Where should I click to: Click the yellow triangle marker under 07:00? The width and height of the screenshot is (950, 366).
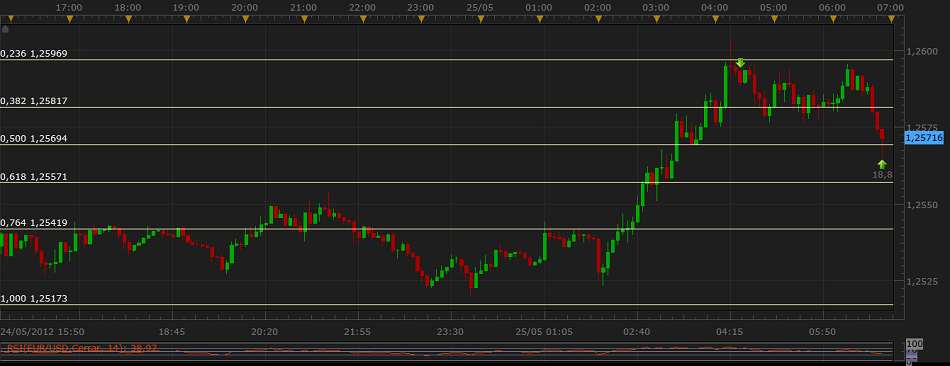891,19
